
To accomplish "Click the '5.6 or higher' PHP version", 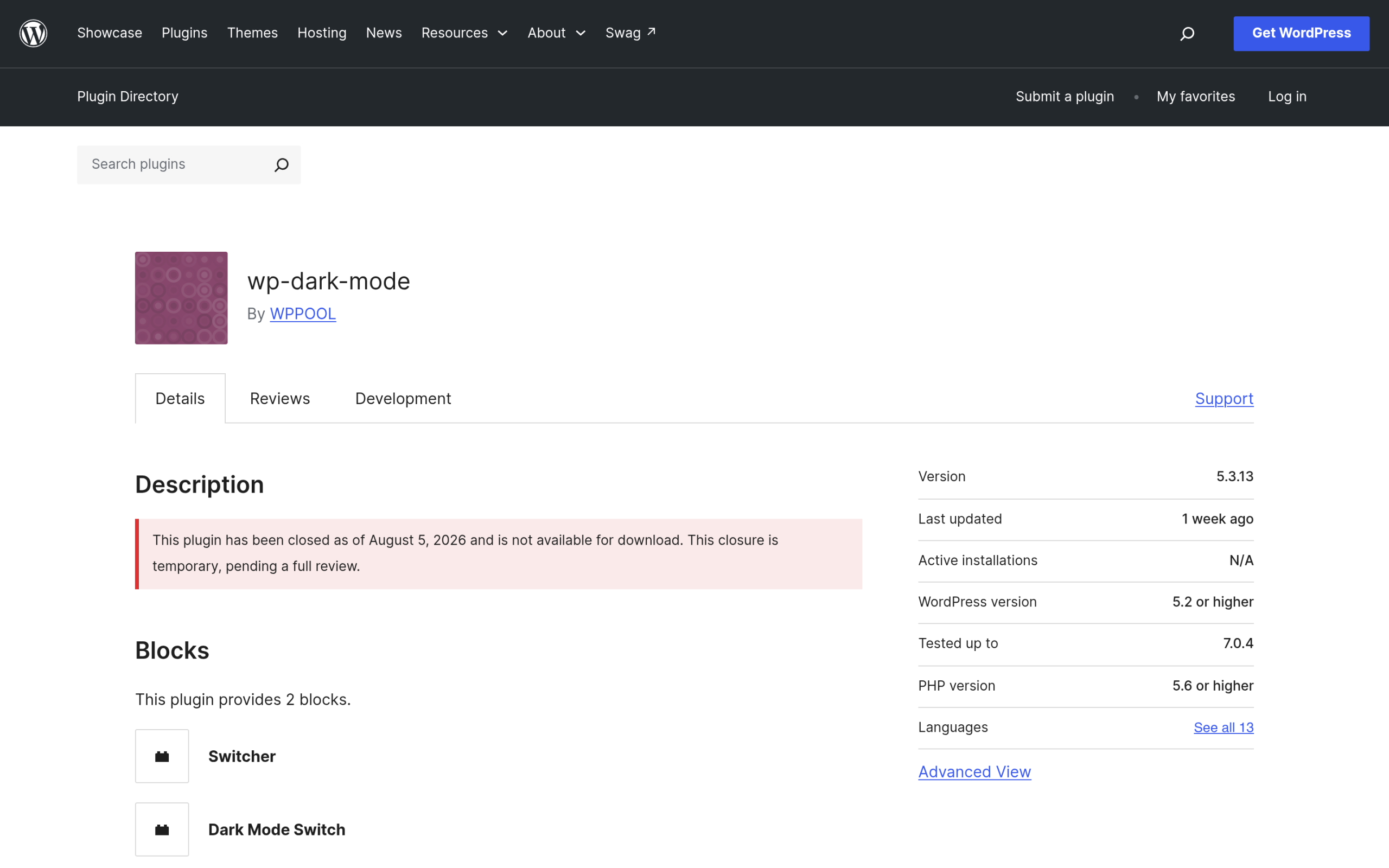I will (x=1213, y=685).
